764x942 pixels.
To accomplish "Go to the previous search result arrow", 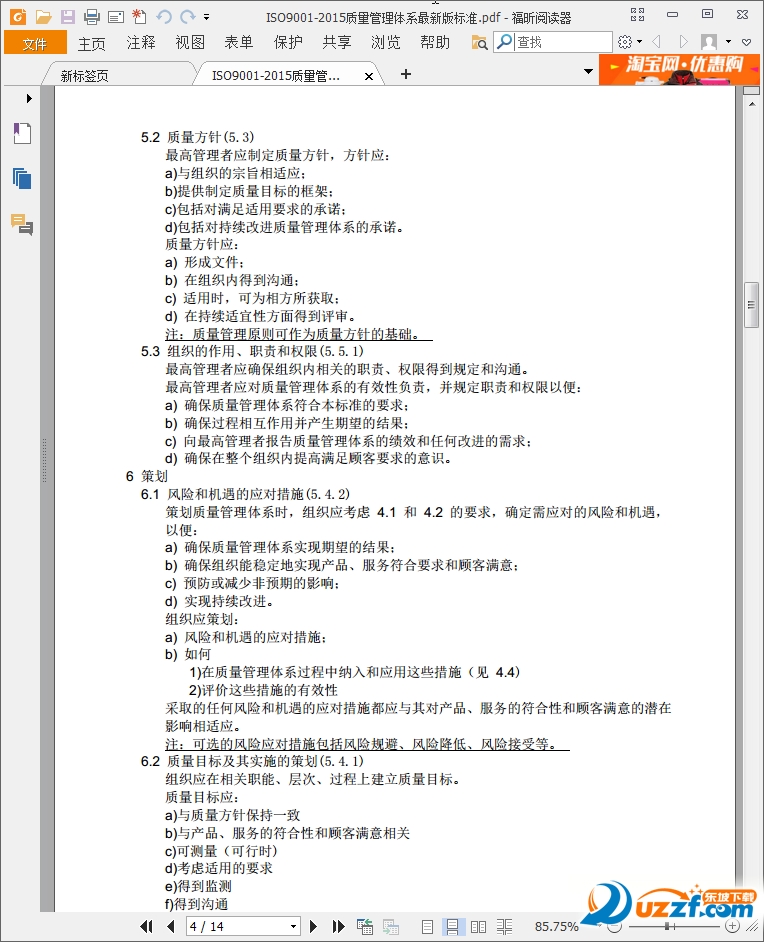I will click(656, 41).
